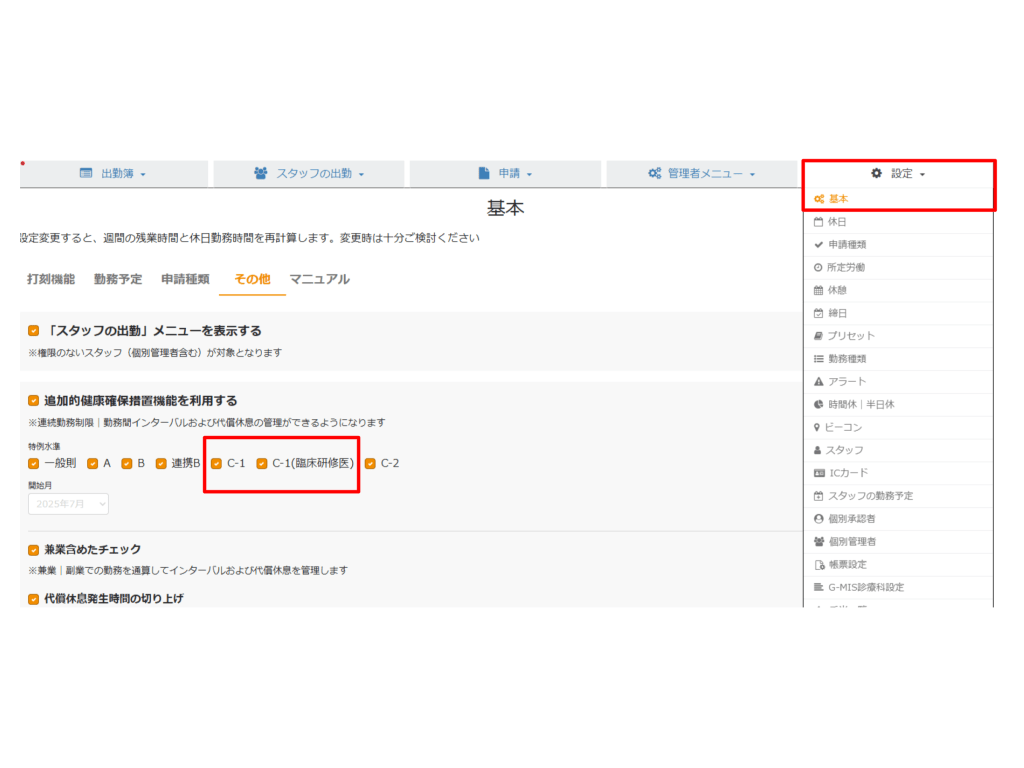Uncheck 「スタッフの出勤」メニューを表示する checkbox
The width and height of the screenshot is (1024, 768).
click(33, 331)
